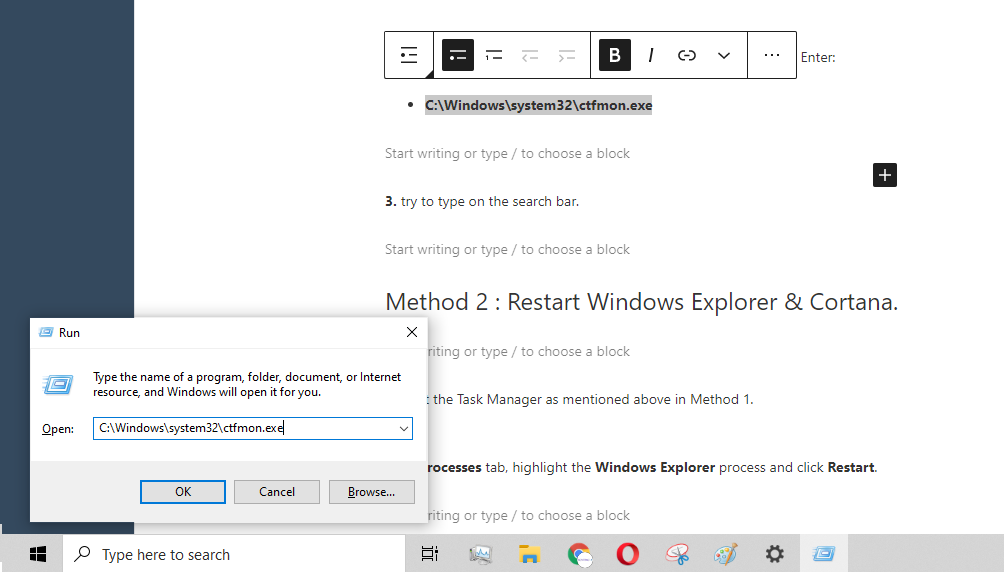Viewport: 1004px width, 572px height.
Task: Click Browse... in the Run dialog
Action: tap(371, 491)
